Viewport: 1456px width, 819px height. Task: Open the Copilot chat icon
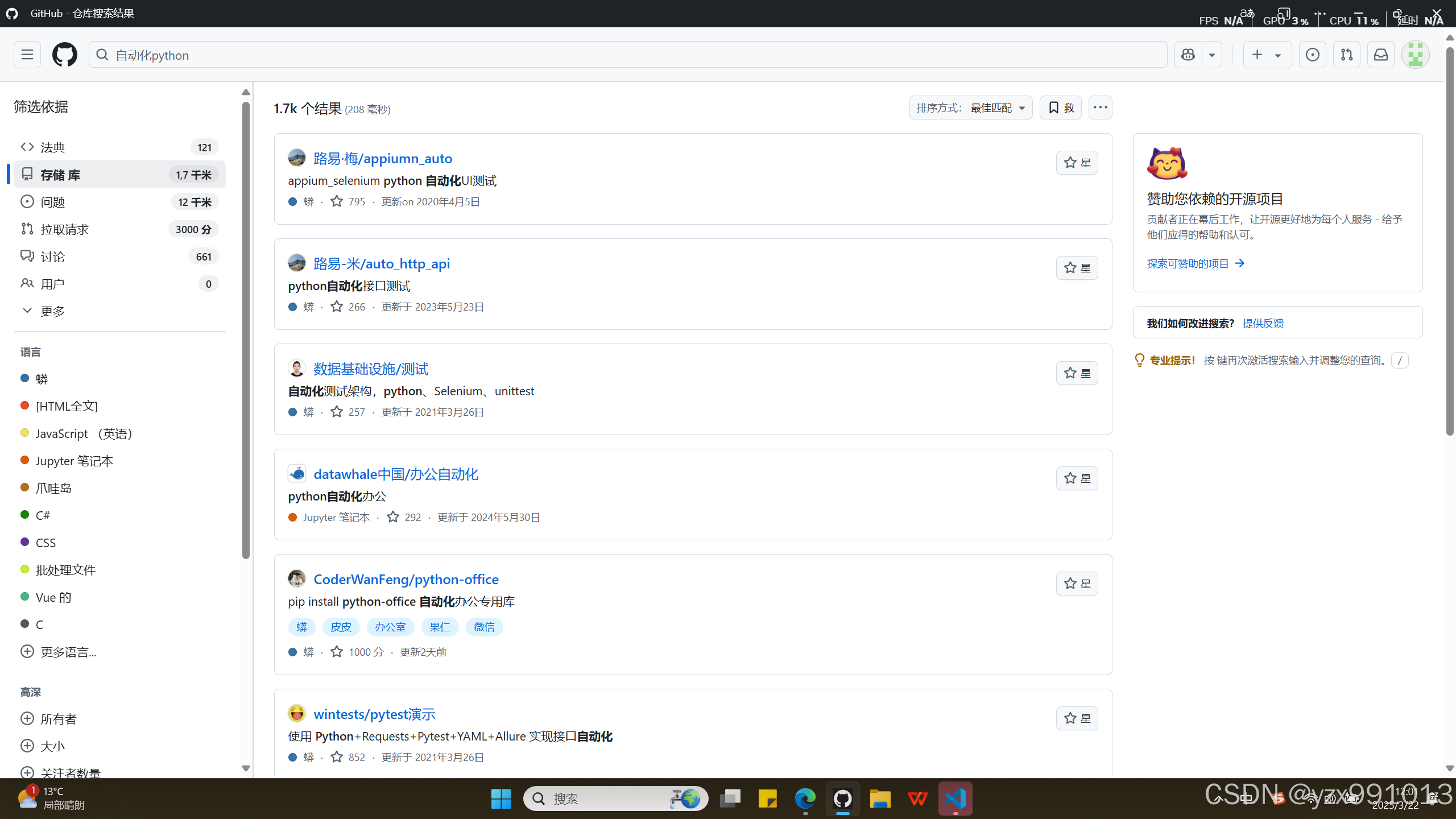tap(1188, 55)
